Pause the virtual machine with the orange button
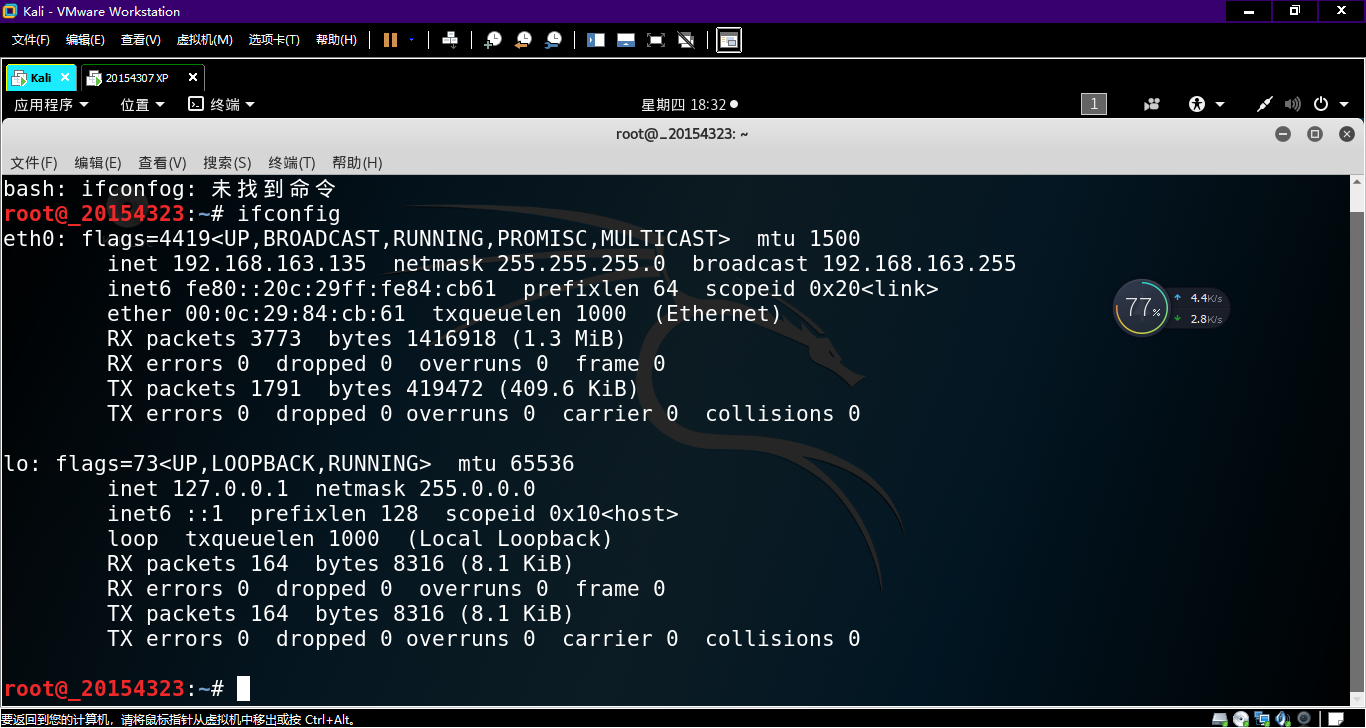This screenshot has width=1366, height=728. 390,40
